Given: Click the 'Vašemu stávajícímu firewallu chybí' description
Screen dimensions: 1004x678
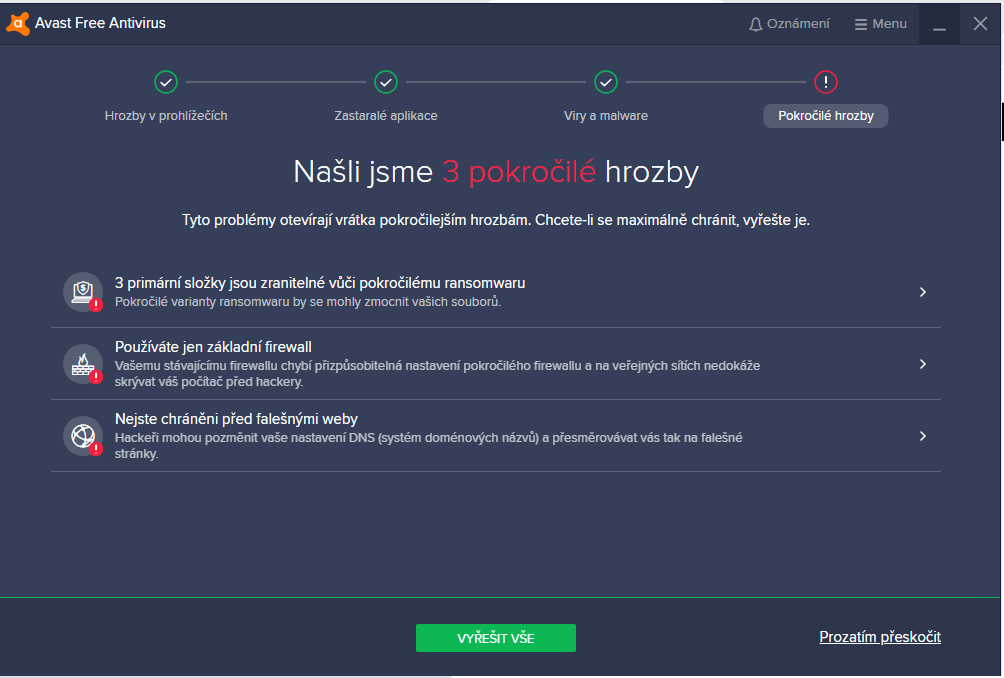Looking at the screenshot, I should [x=437, y=373].
